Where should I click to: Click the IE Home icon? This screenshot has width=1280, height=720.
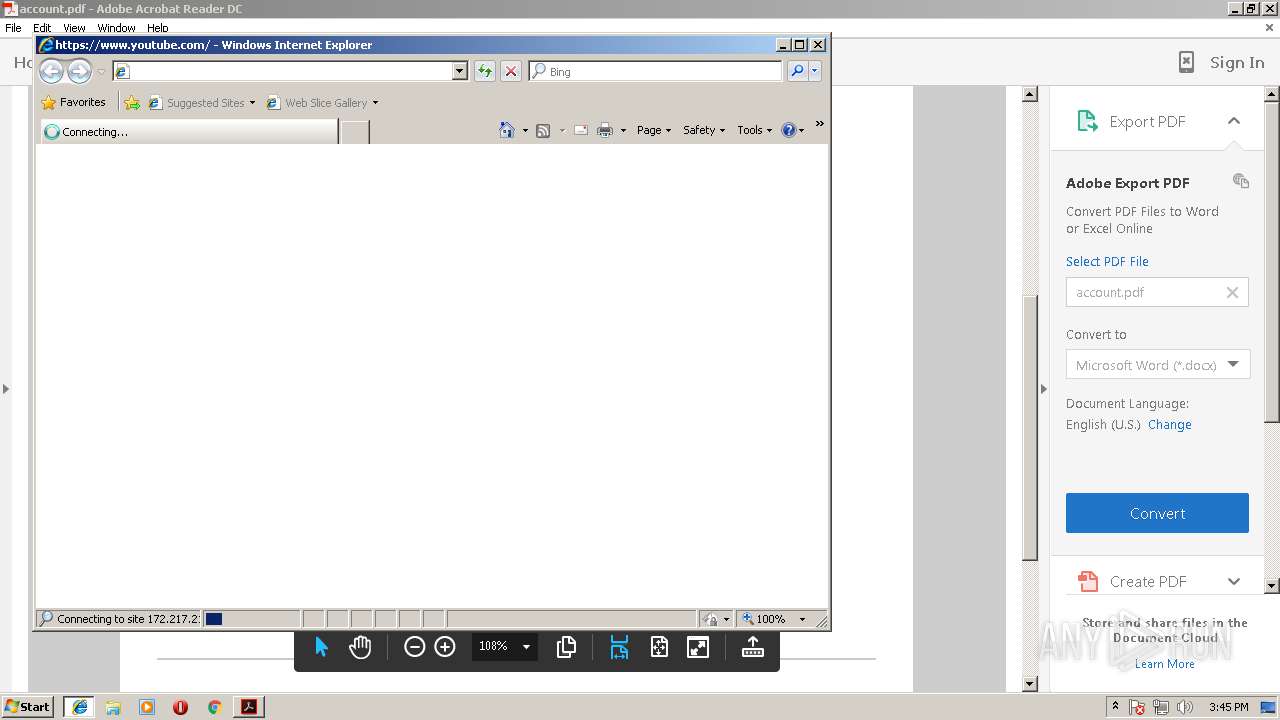point(507,130)
